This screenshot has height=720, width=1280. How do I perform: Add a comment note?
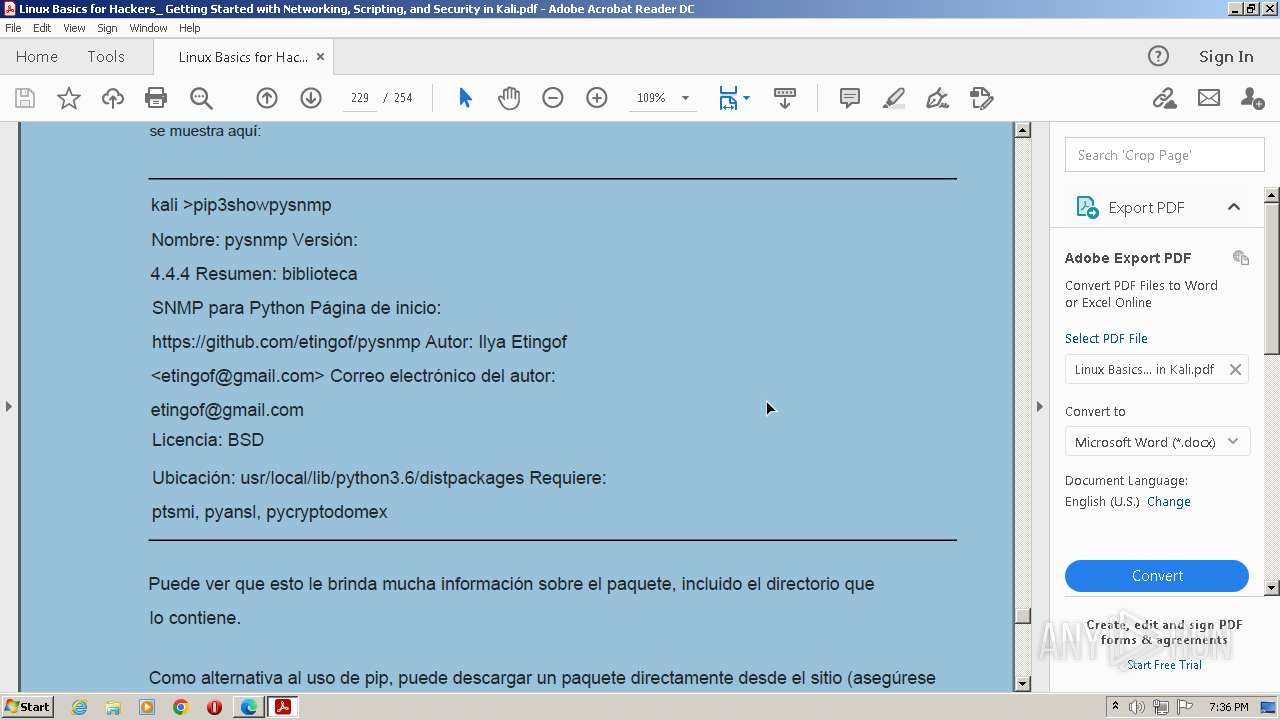pyautogui.click(x=850, y=98)
